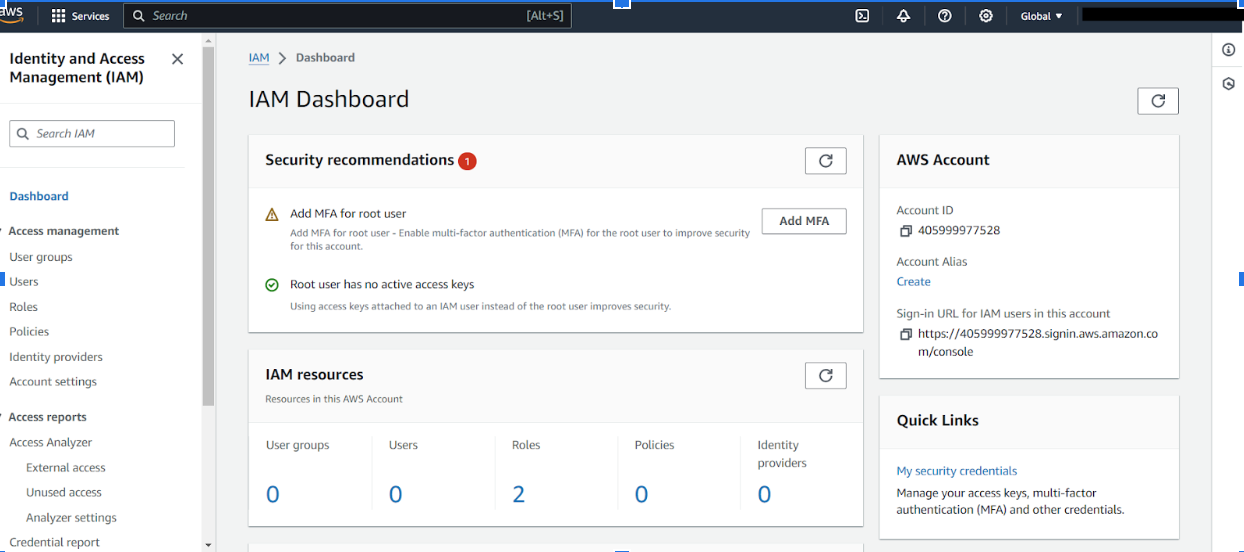Collapse the Access management section

pyautogui.click(x=4, y=231)
